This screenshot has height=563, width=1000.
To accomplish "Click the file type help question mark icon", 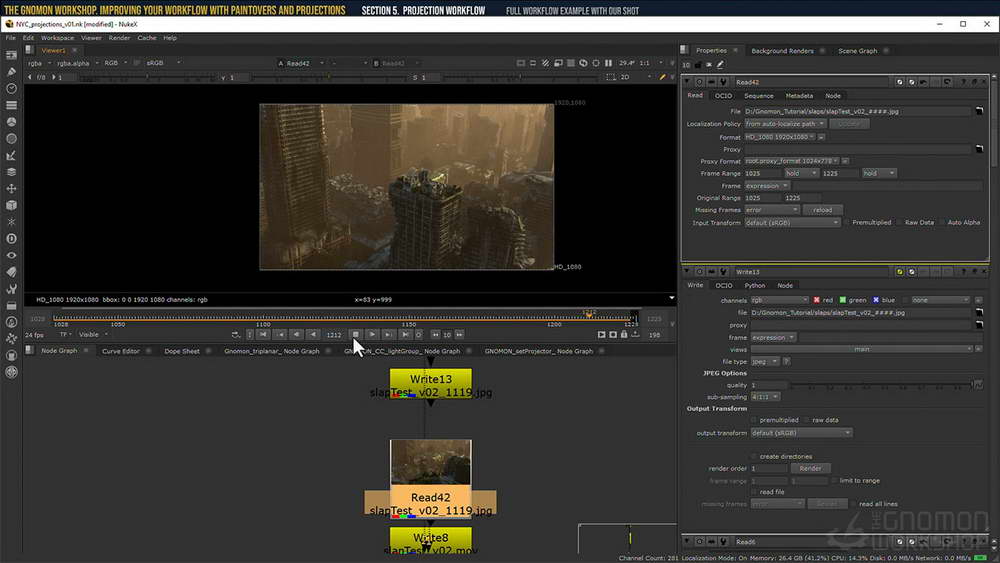I will pos(786,361).
